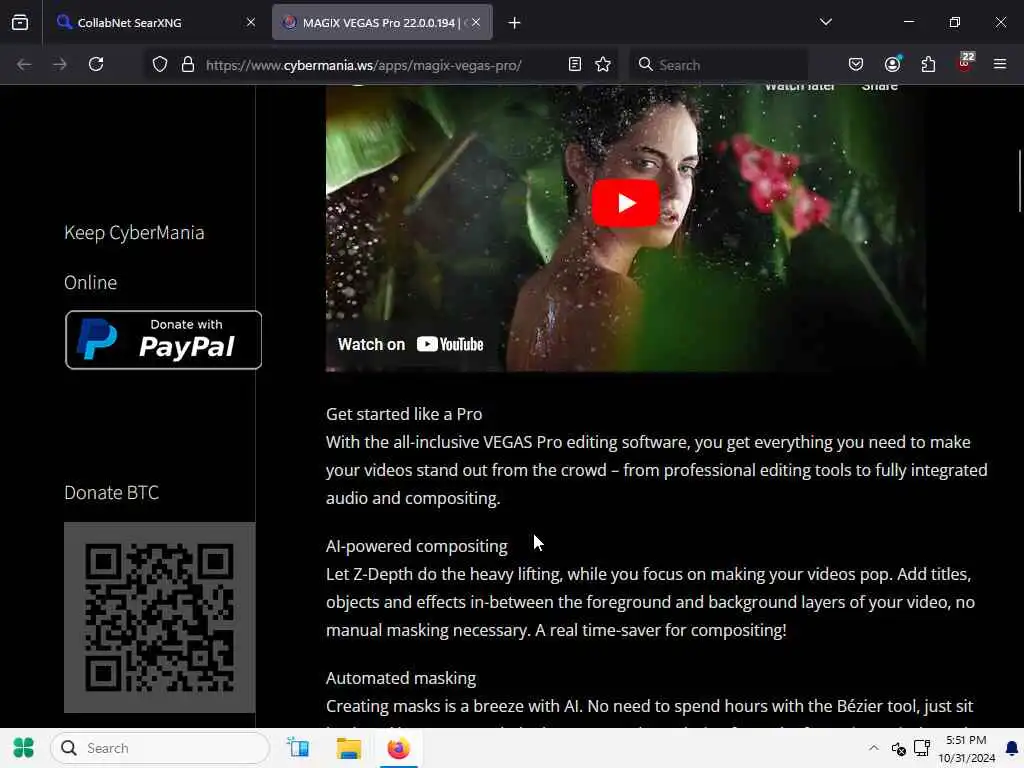Click Firefox icon on taskbar
1024x768 pixels.
tap(398, 748)
